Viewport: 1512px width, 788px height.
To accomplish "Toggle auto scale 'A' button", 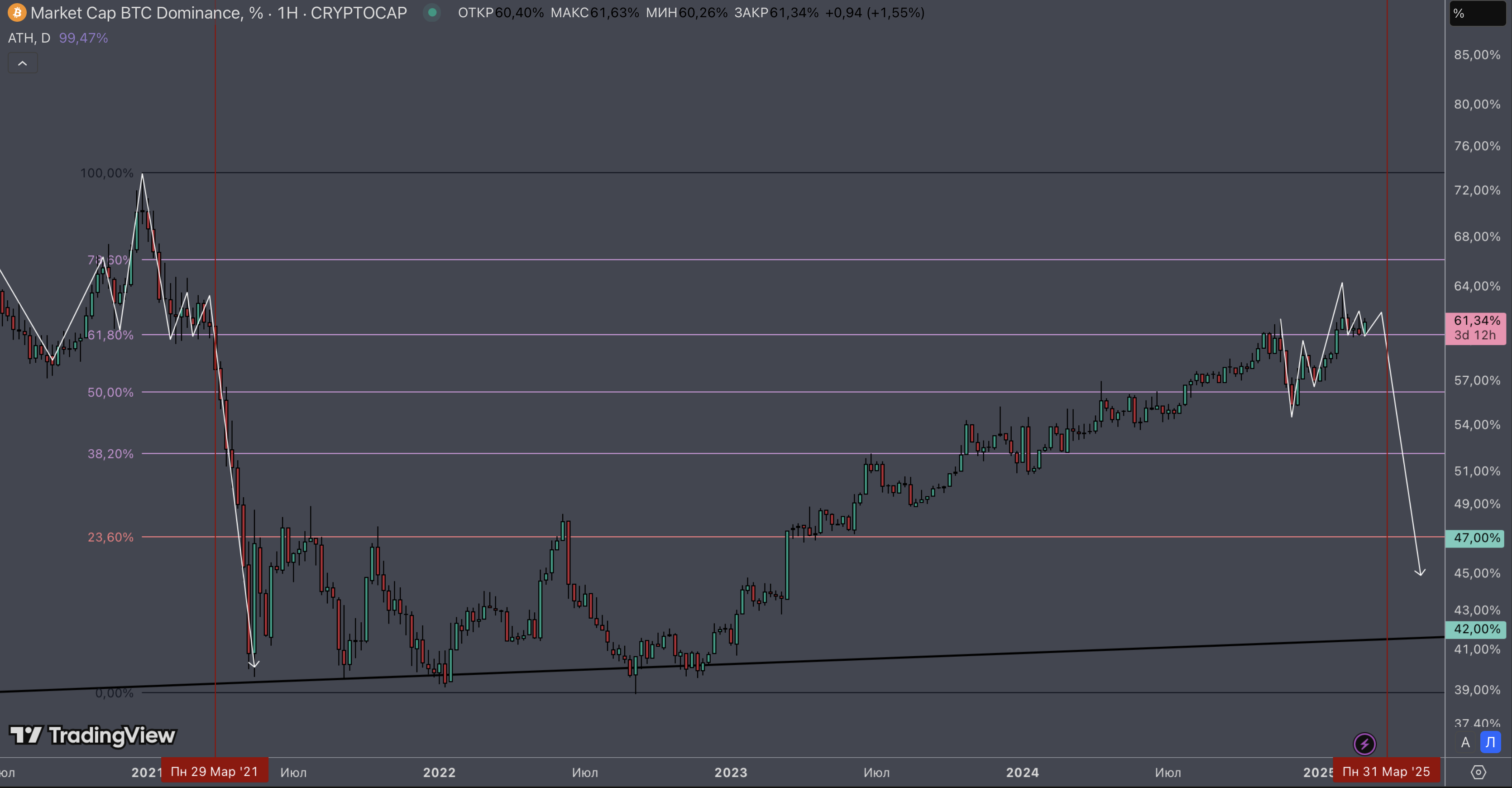I will [1465, 743].
